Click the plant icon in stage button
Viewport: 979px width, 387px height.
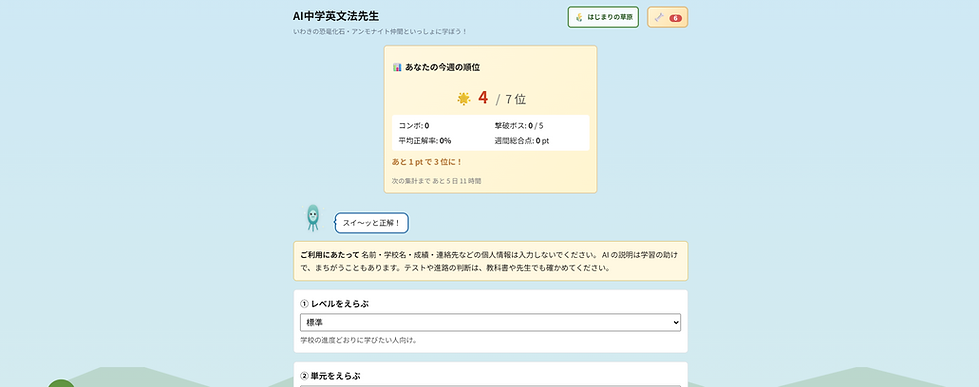click(579, 17)
